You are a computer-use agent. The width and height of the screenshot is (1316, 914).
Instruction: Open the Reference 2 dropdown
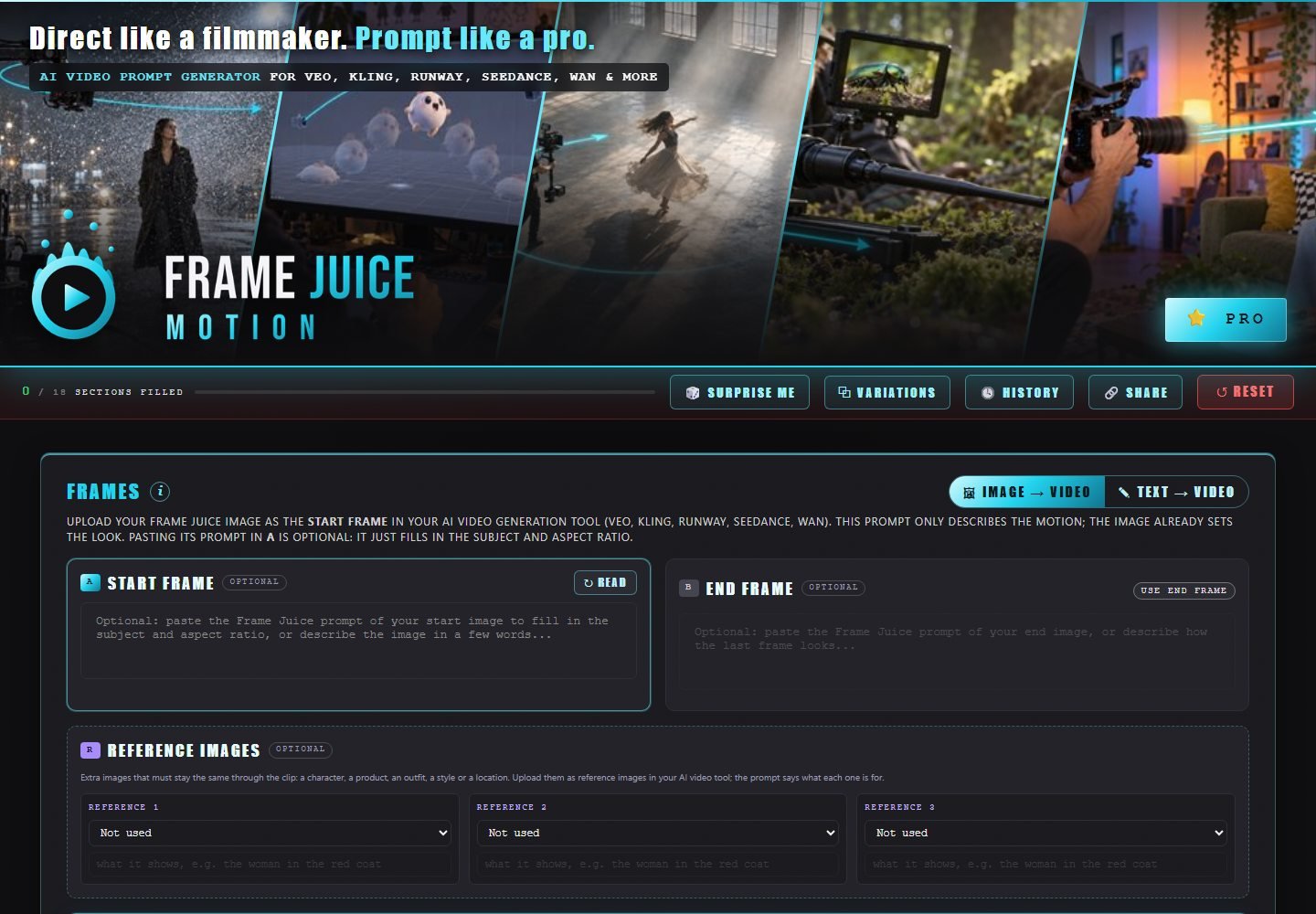coord(657,833)
